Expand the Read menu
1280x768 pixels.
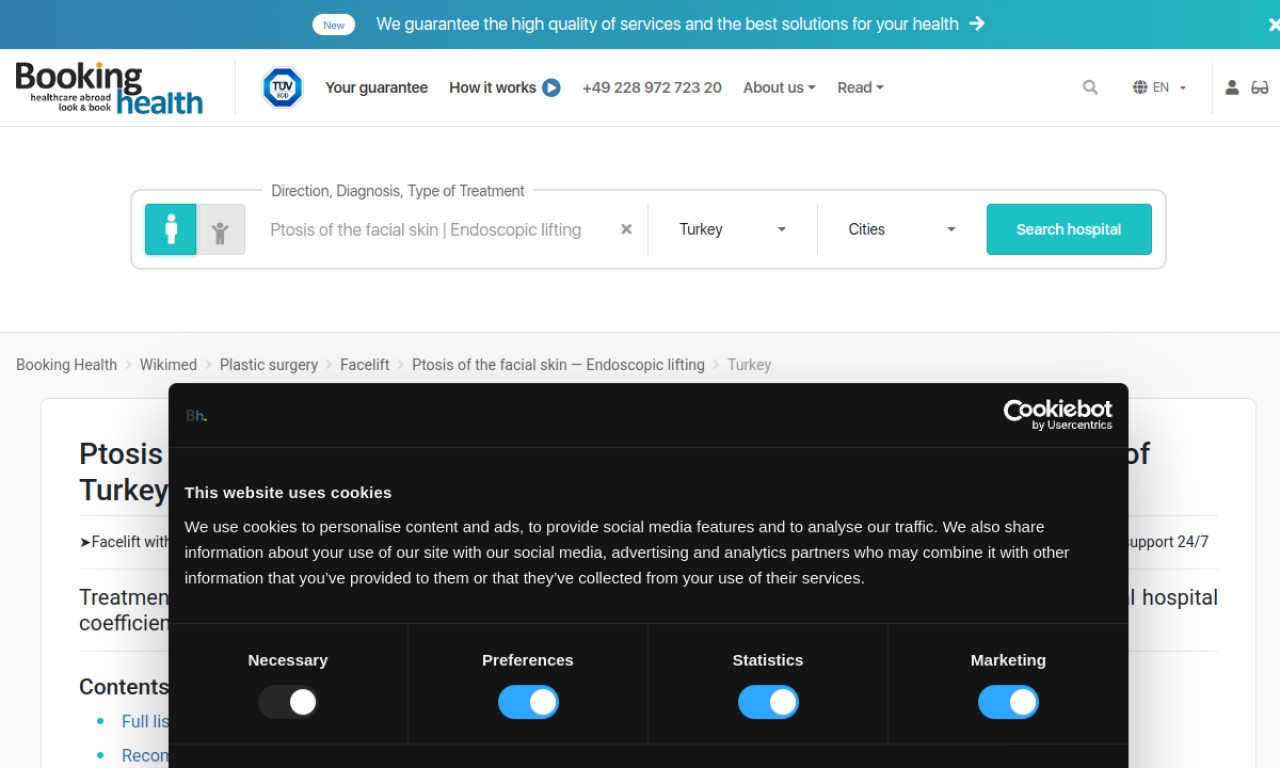coord(860,88)
